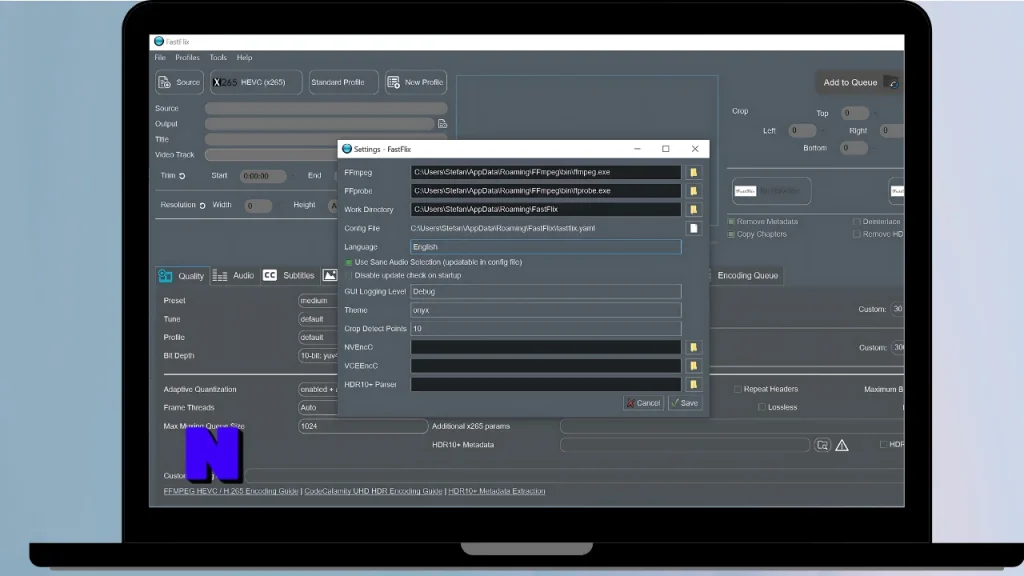Click the Save button in Settings

tap(684, 403)
